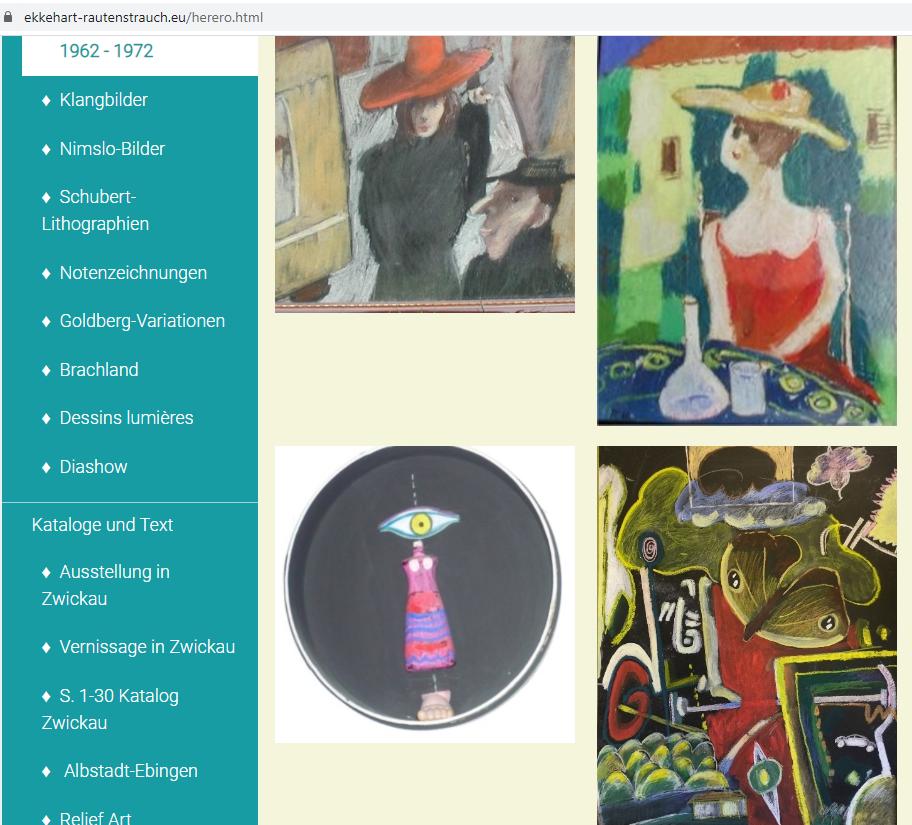Select Dessins lumières menu item
912x825 pixels.
(126, 418)
